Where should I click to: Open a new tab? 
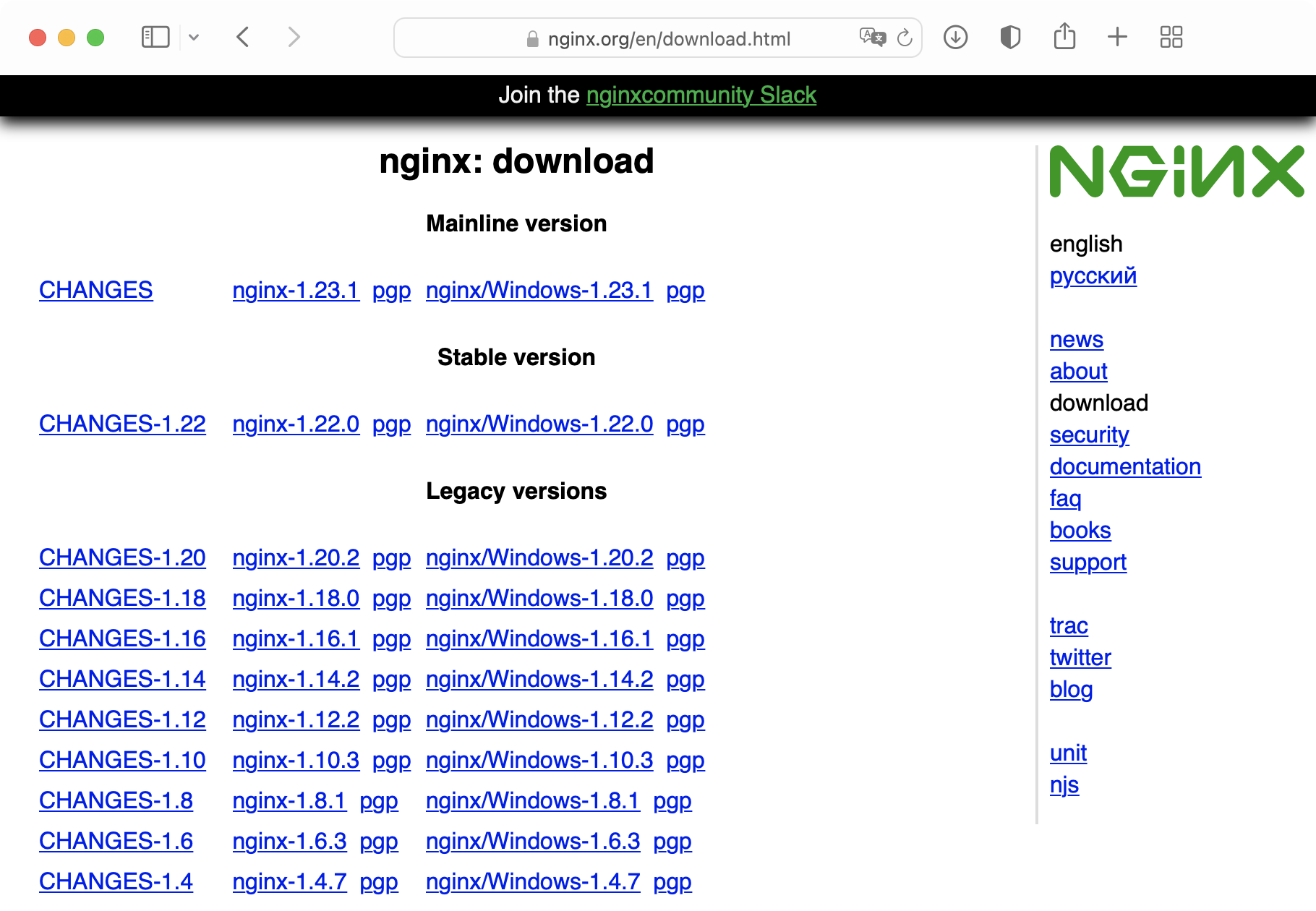pyautogui.click(x=1116, y=36)
